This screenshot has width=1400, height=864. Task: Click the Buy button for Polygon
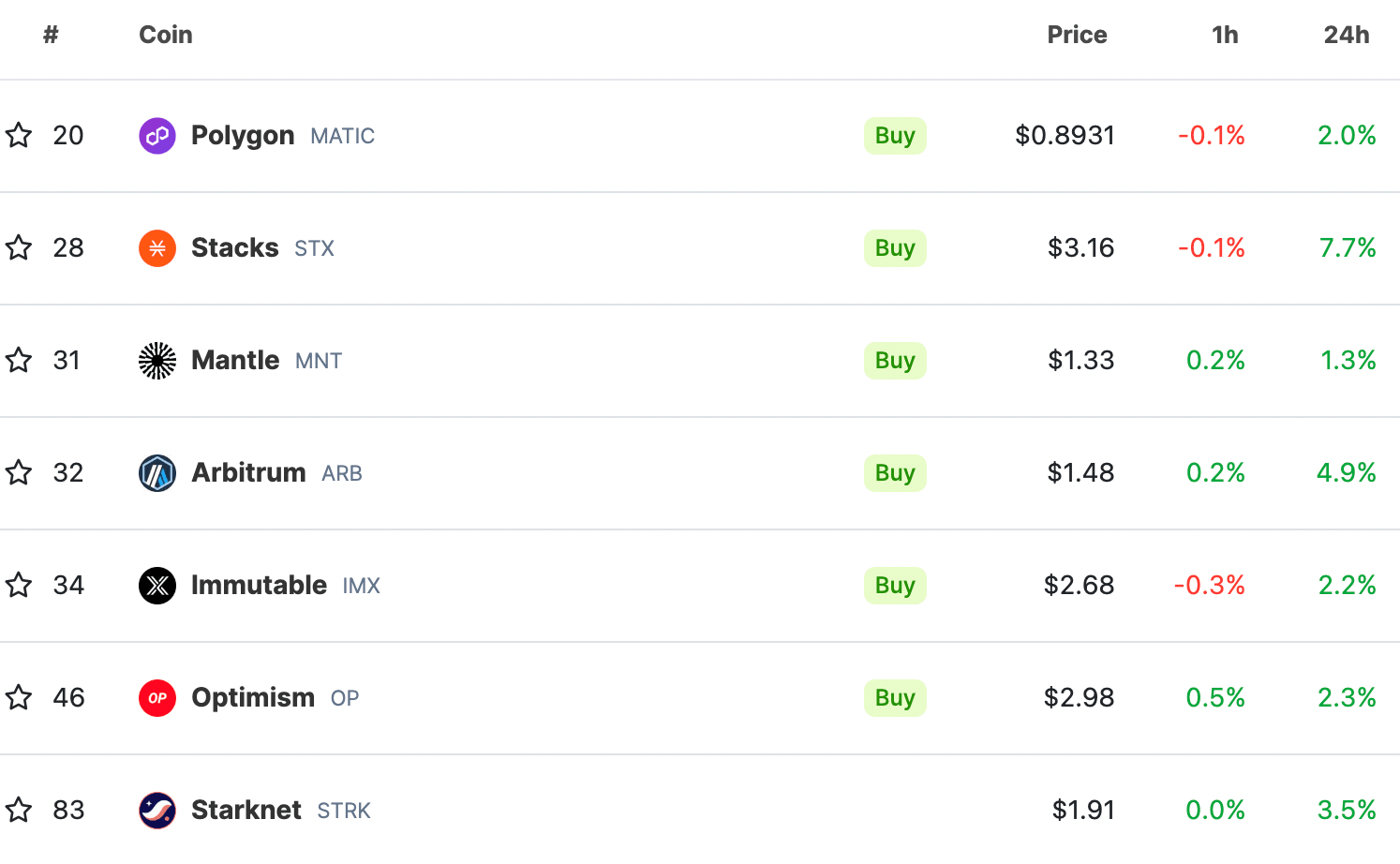coord(894,135)
